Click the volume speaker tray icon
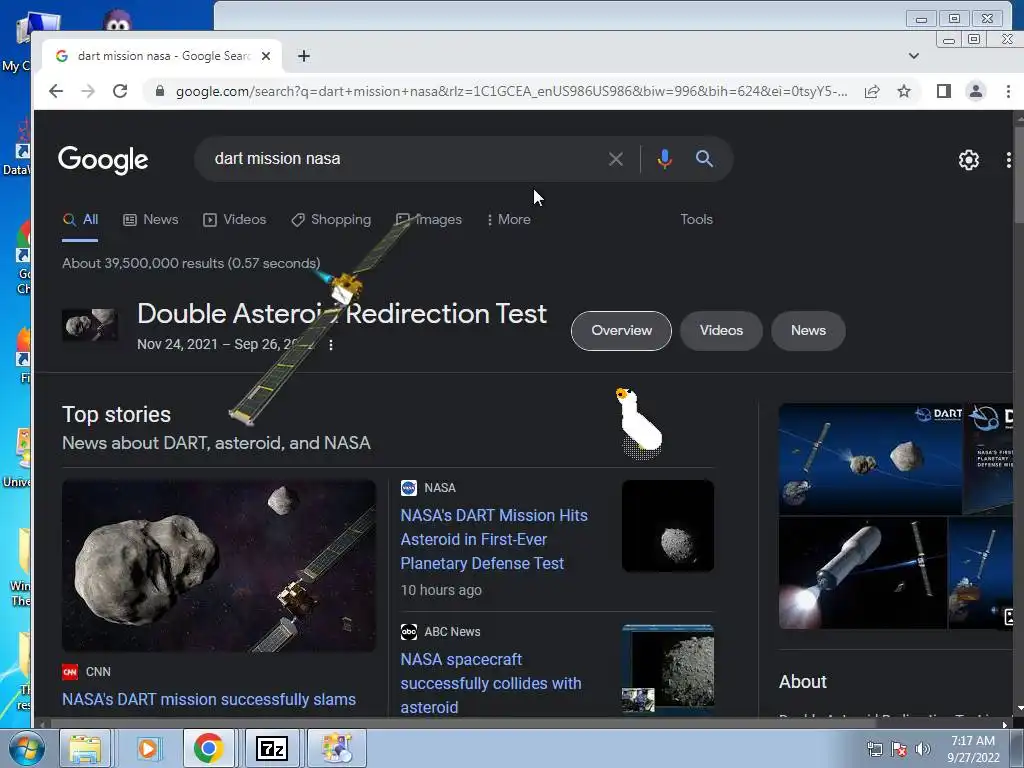Screen dimensions: 1024x768 click(922, 749)
